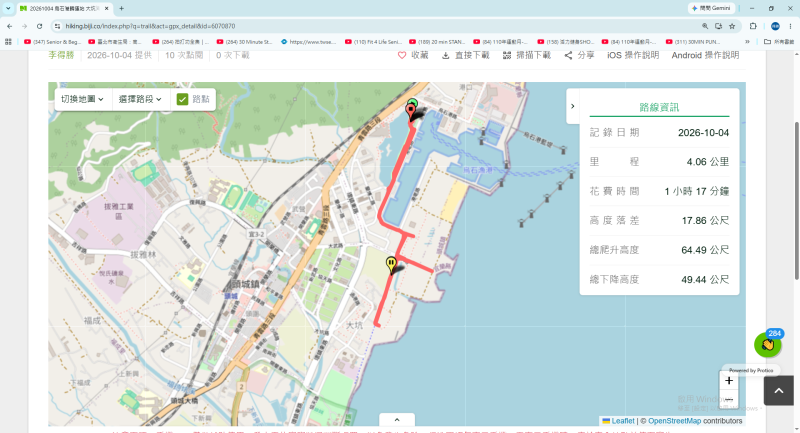Select the 20261004 烏石港 browser tab
Viewport: 800px width, 433px height.
(x=65, y=8)
